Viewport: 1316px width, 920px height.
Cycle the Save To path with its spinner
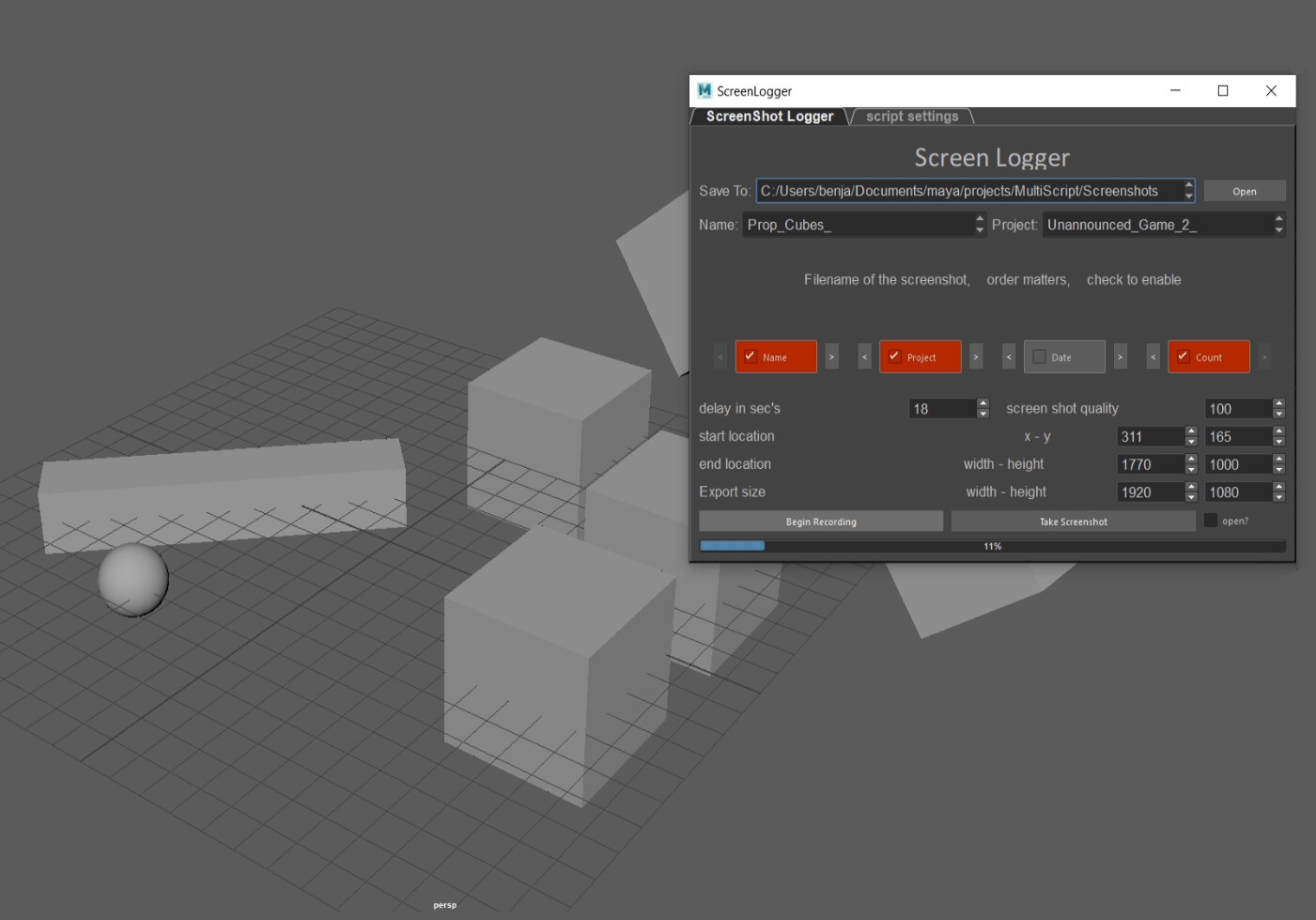[1187, 190]
